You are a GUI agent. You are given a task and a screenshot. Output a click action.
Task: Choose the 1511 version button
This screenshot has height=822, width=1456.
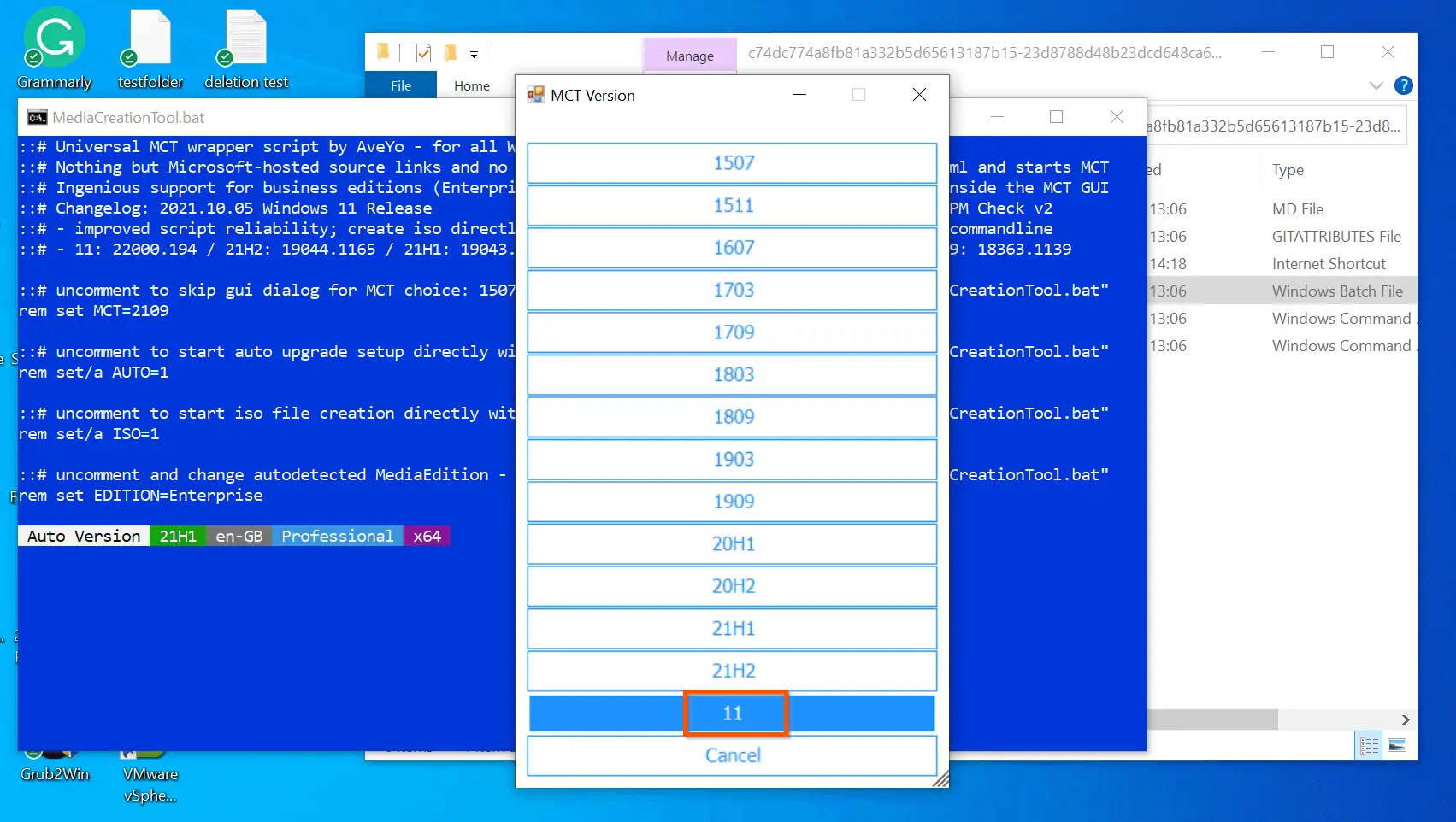pyautogui.click(x=732, y=206)
